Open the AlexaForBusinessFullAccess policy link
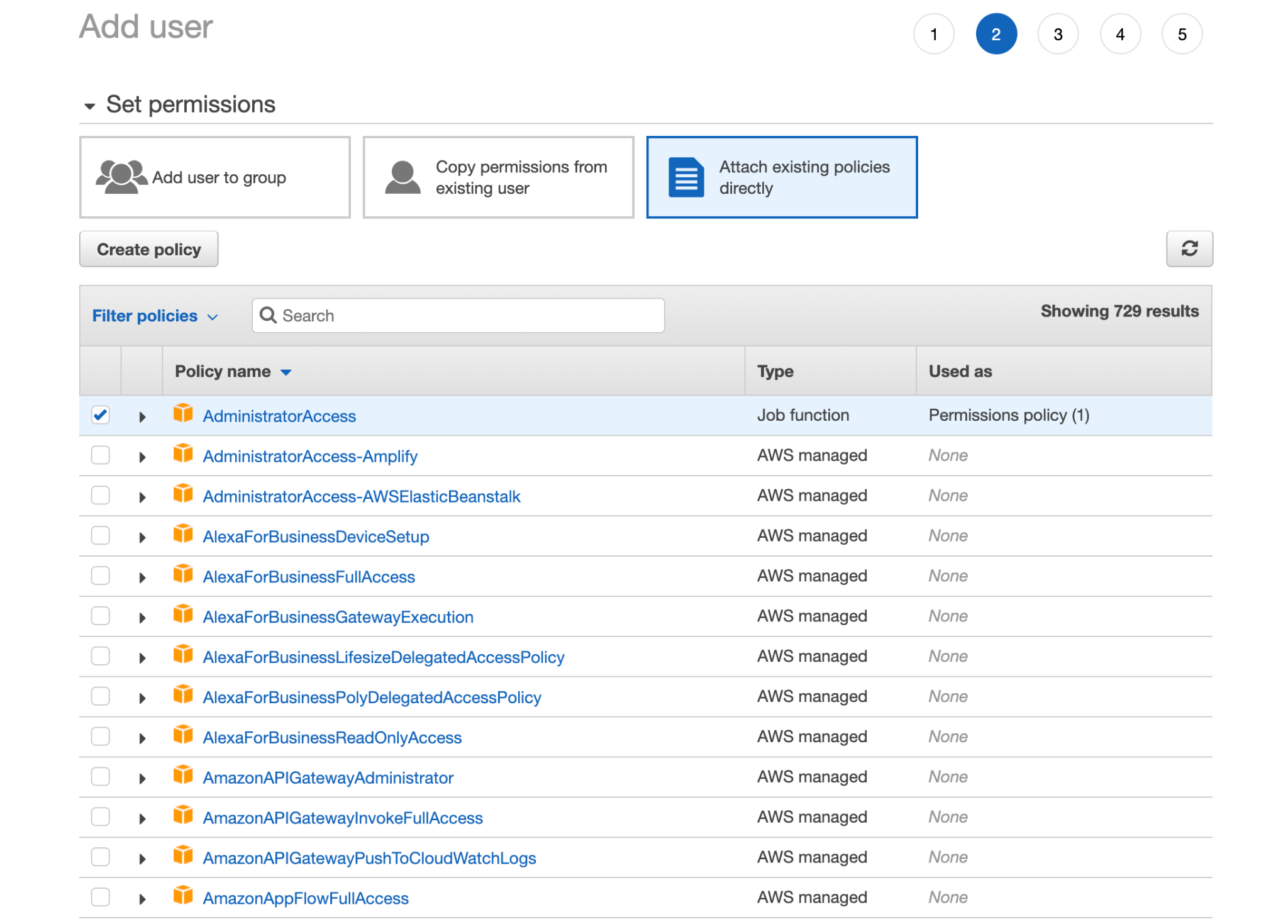Viewport: 1288px width, 924px height. coord(309,577)
